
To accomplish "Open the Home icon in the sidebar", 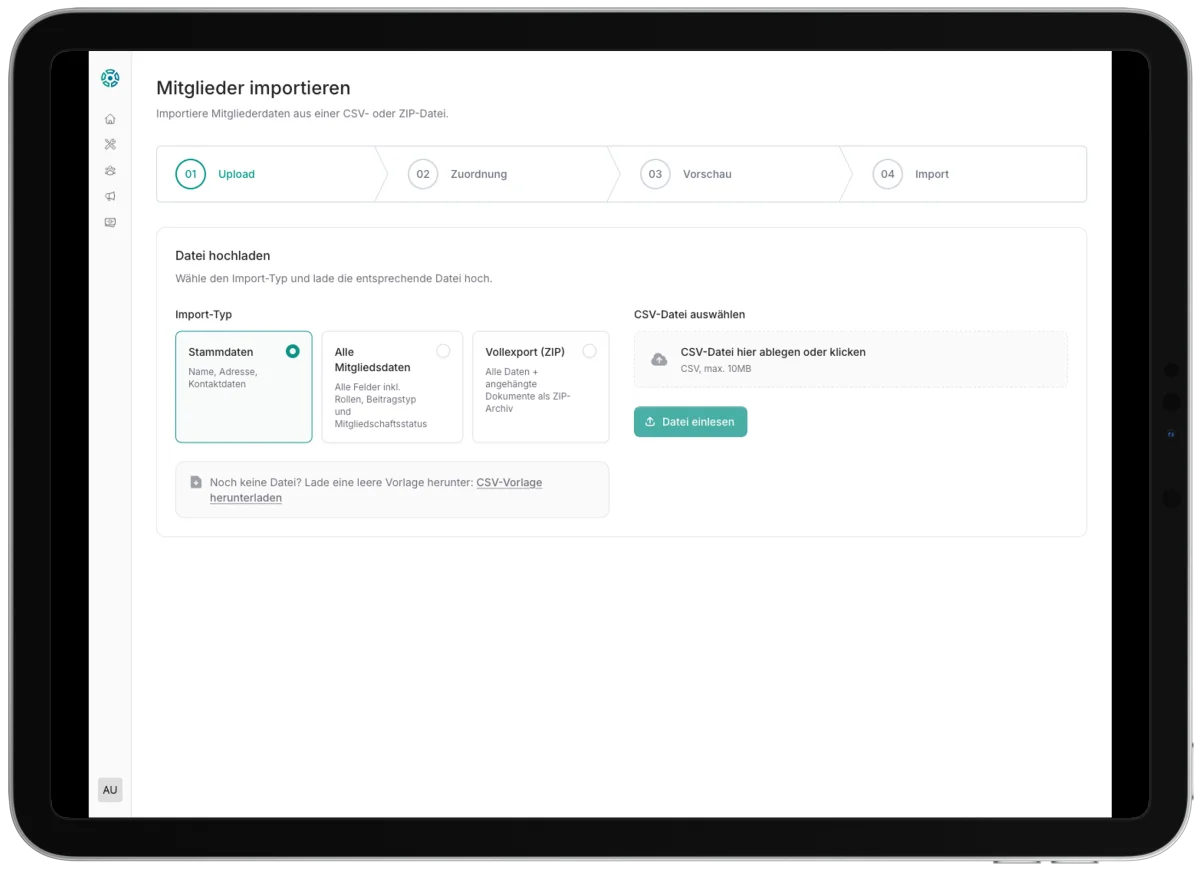I will pos(110,118).
